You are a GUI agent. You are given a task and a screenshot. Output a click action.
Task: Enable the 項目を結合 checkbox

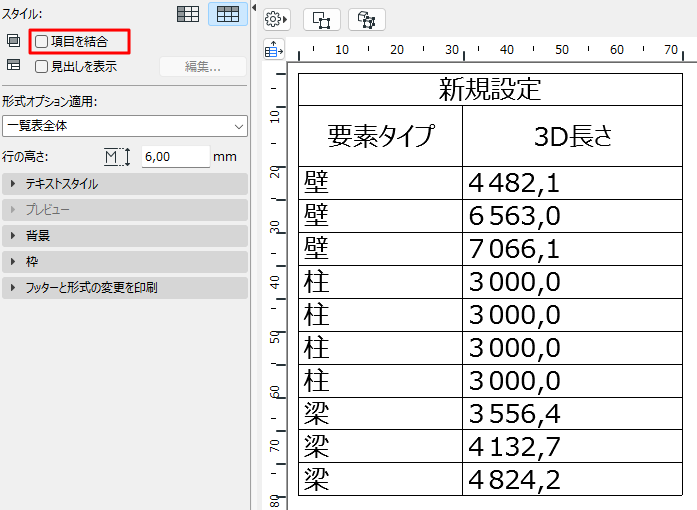click(x=41, y=41)
